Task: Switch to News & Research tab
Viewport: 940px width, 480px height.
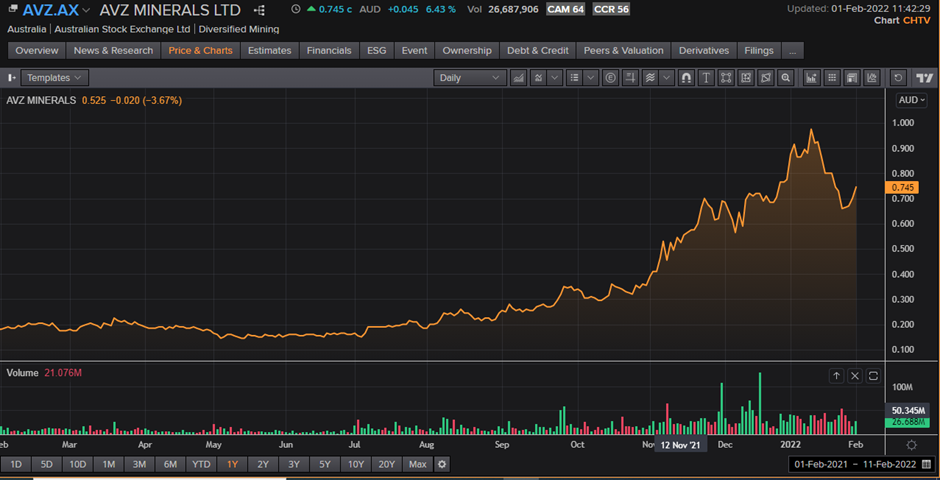Action: (113, 50)
